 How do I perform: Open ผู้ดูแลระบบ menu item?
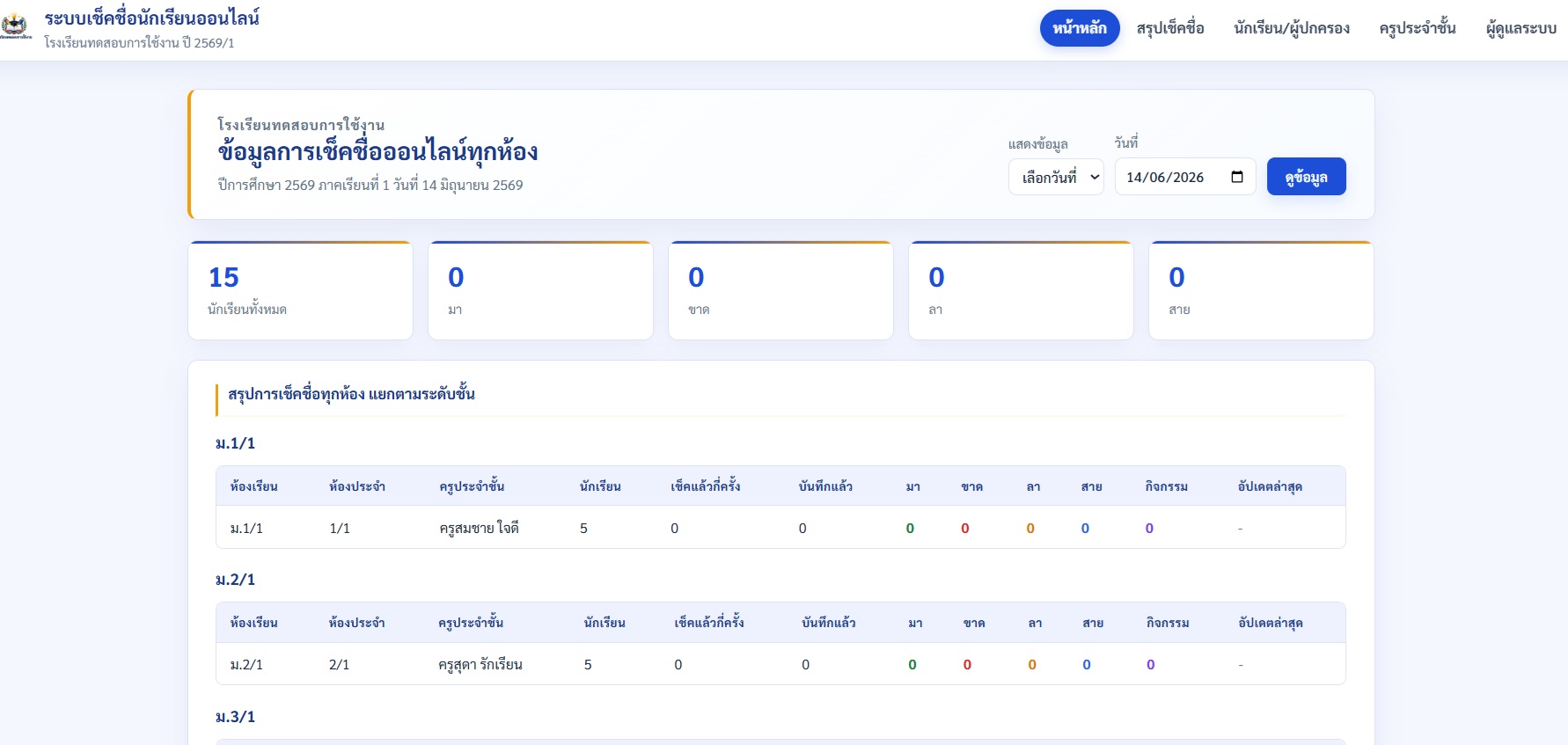(x=1520, y=28)
